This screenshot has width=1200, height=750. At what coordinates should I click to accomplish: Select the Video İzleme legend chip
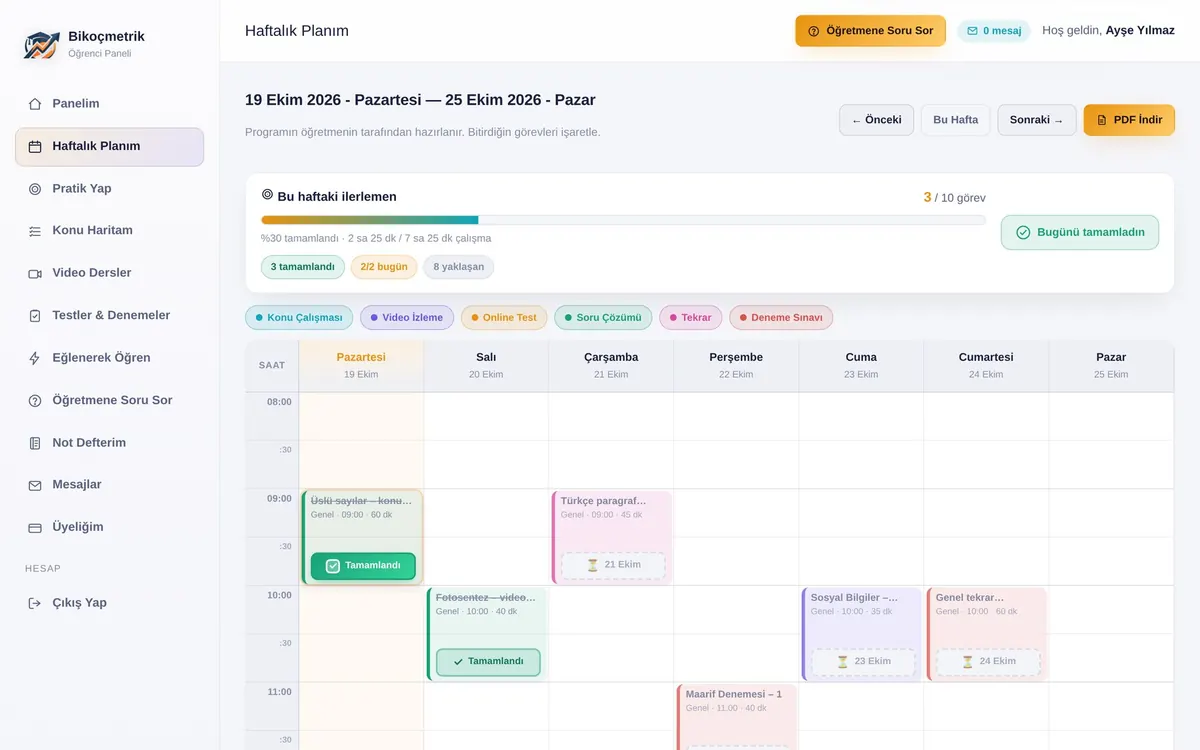click(407, 318)
